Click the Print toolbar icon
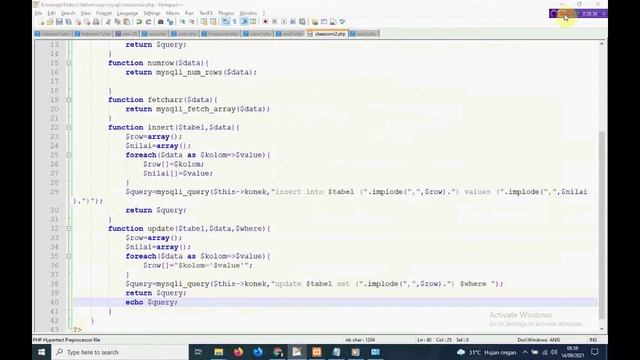The width and height of the screenshot is (640, 360). tap(96, 22)
